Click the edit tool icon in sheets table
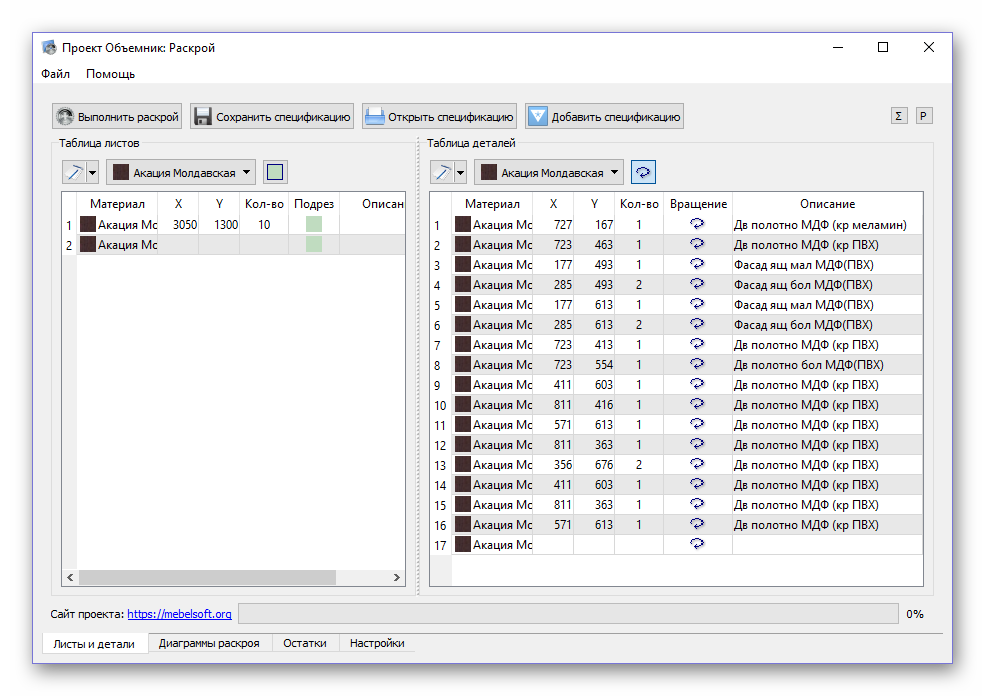 coord(74,172)
